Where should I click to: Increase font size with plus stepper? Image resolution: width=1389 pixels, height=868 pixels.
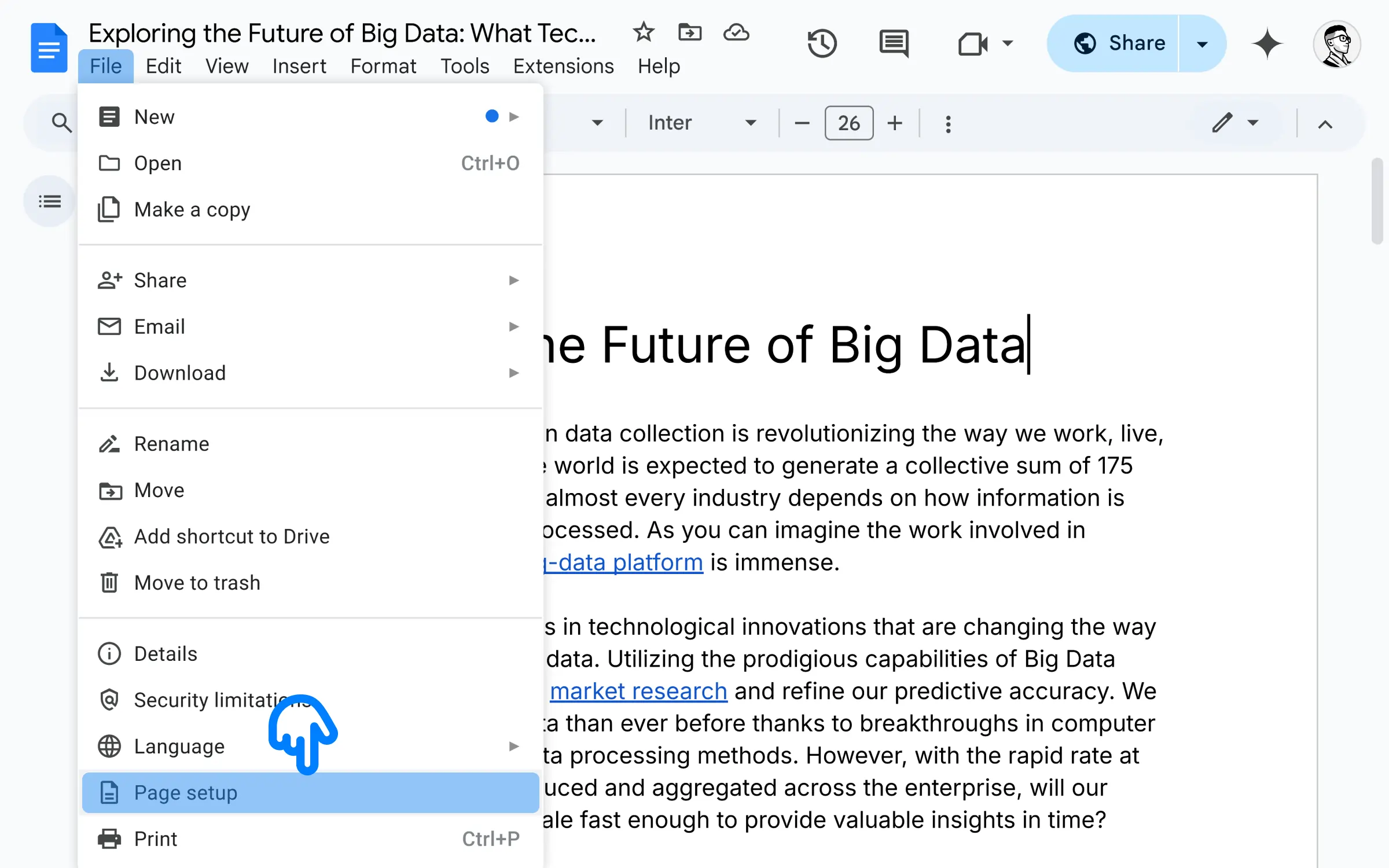[x=893, y=123]
